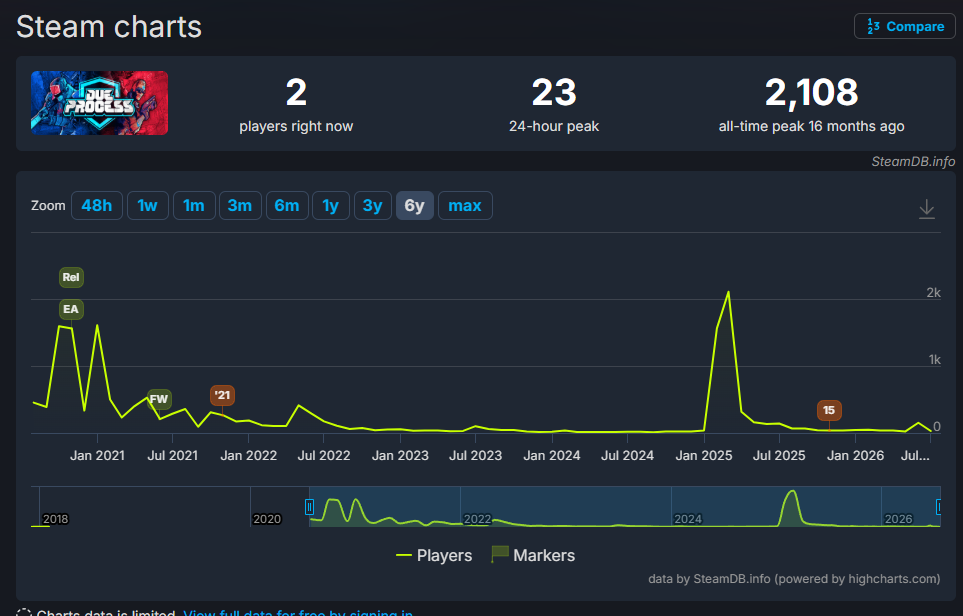
Task: Click the Jul 2023 axis label
Action: tap(475, 456)
